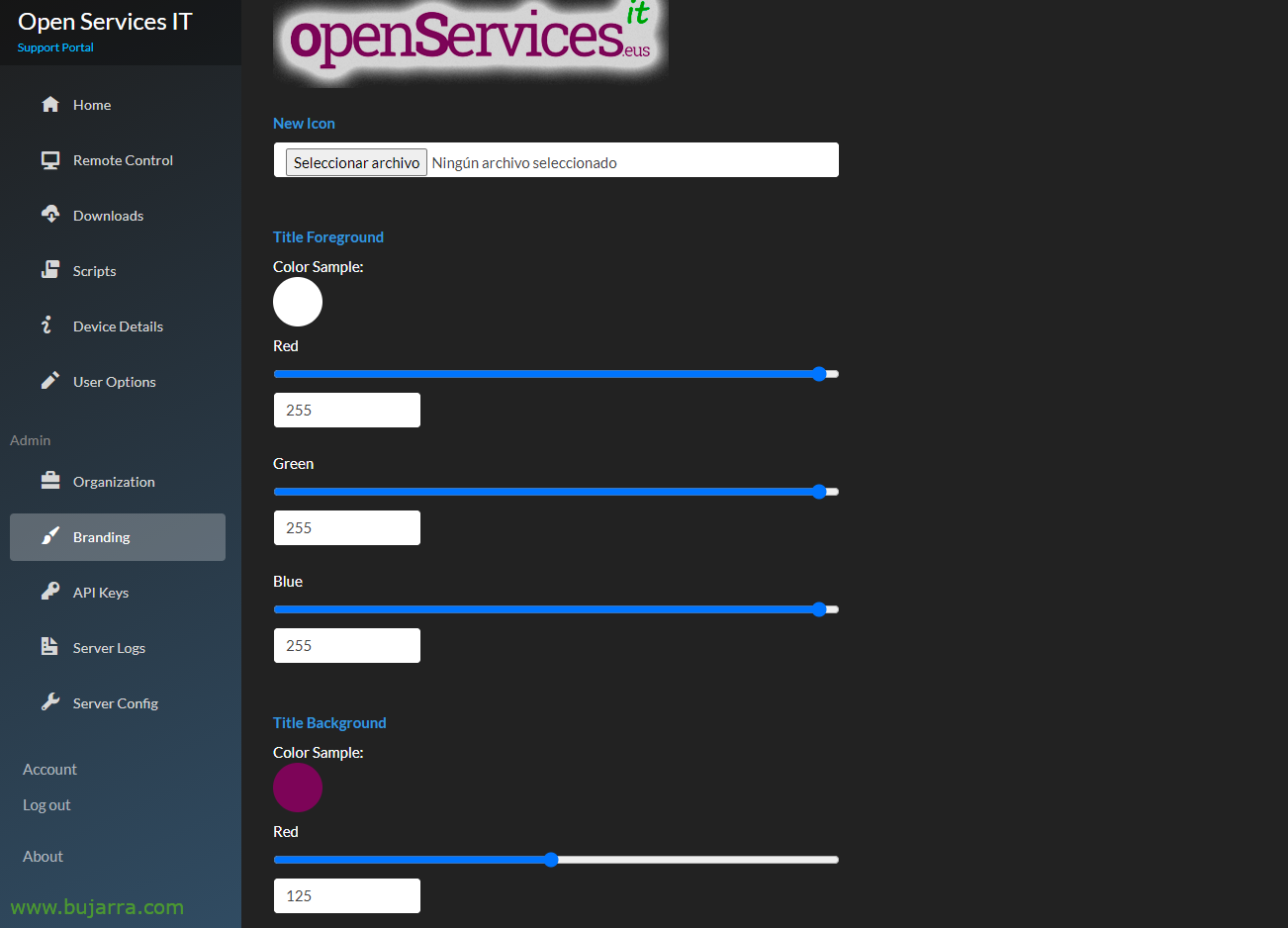Go to the Account section
Viewport: 1288px width, 928px height.
pos(49,769)
